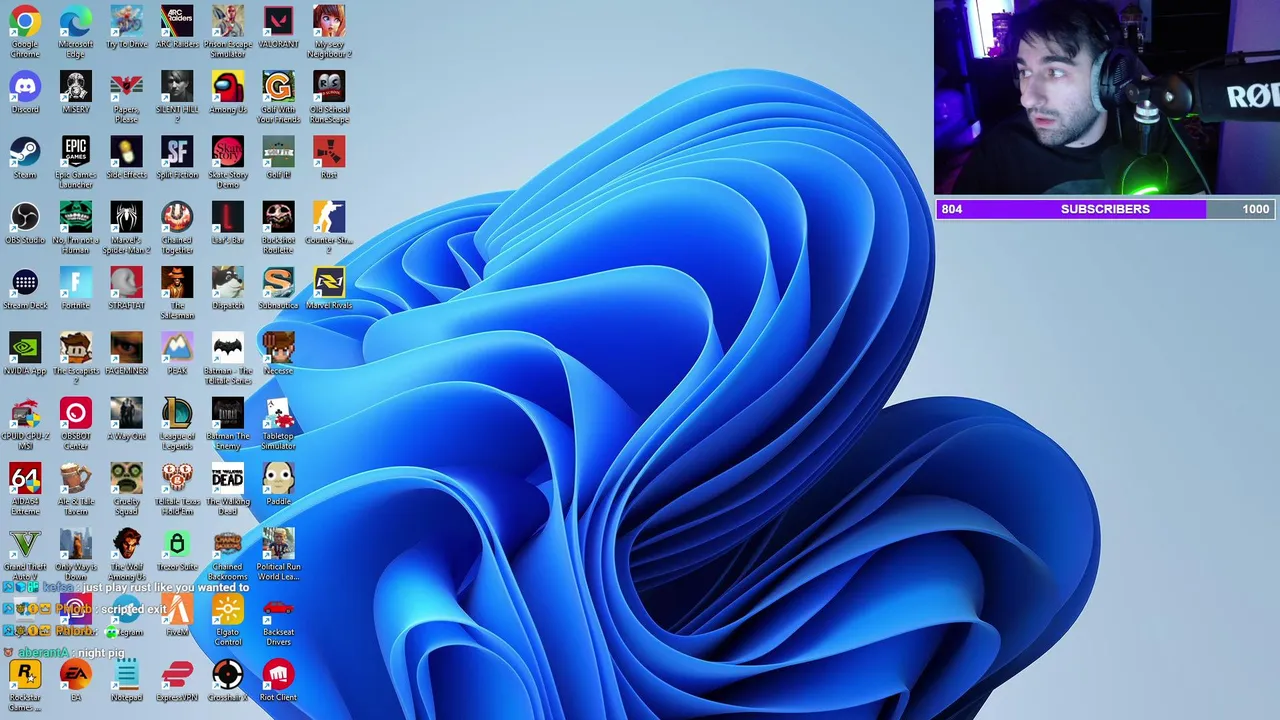
Task: Click the FACEMINER desktop icon
Action: coord(126,348)
